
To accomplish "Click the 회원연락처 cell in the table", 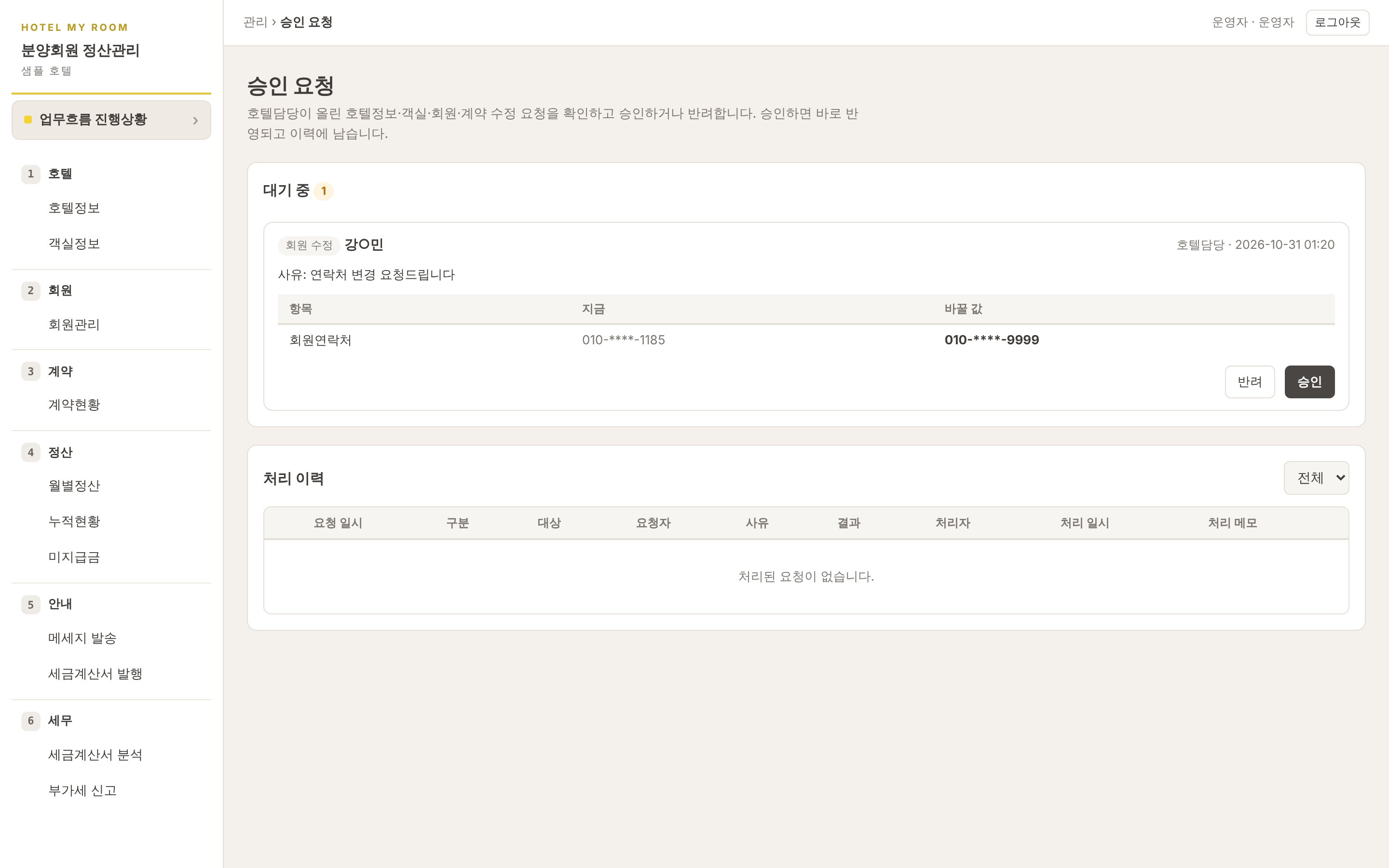I will click(320, 340).
